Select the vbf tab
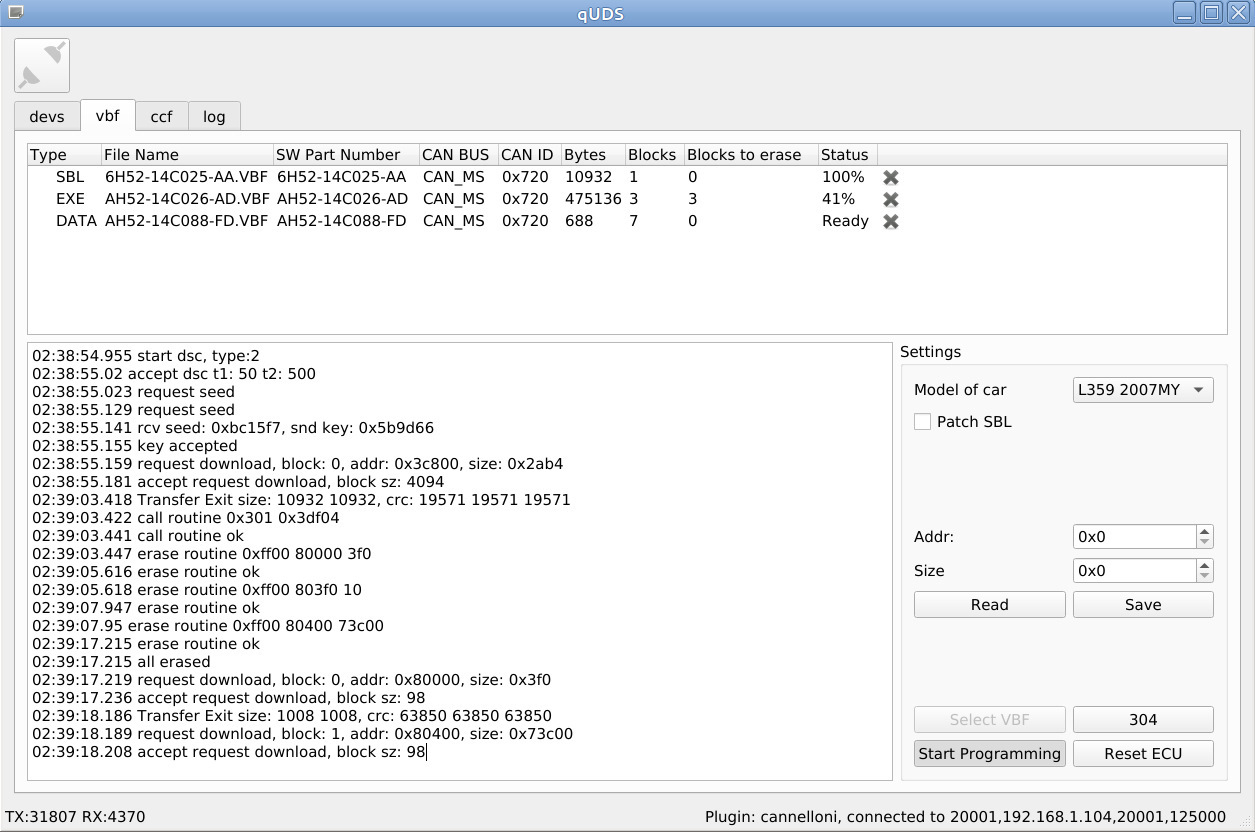The width and height of the screenshot is (1255, 832). (x=108, y=115)
